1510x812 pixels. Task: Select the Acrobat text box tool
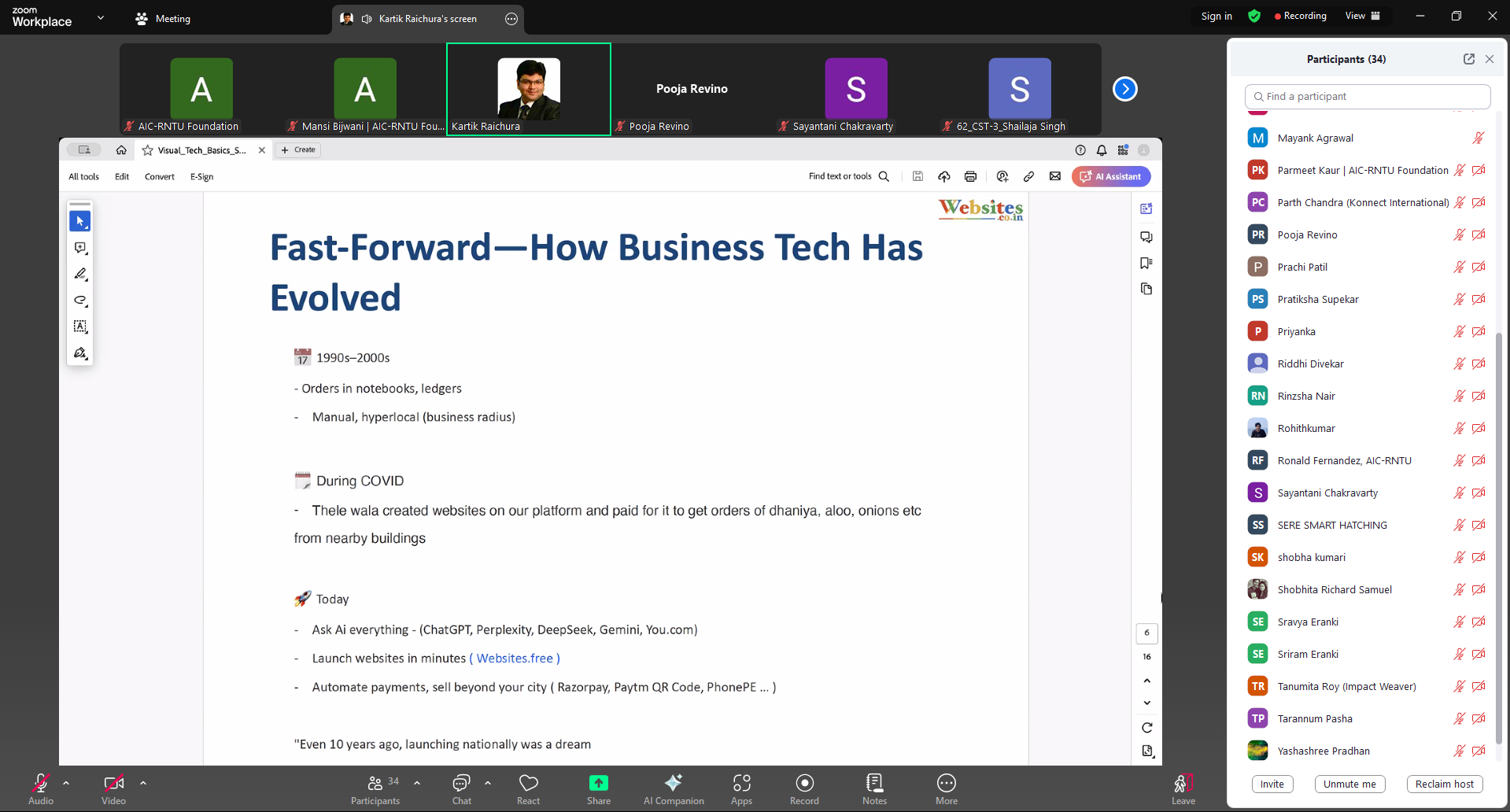[x=80, y=327]
